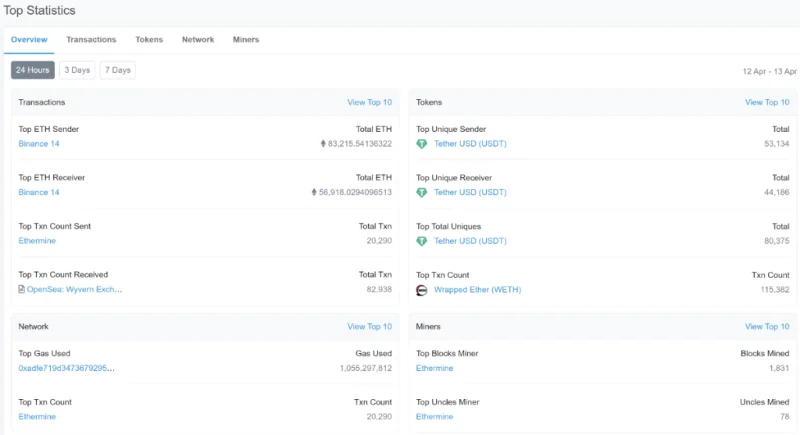Switch to the Network tab

pos(198,40)
